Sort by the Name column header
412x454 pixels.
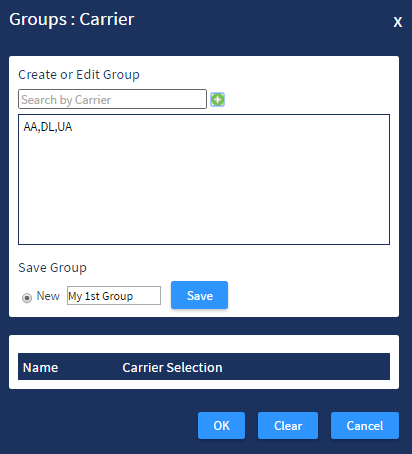pyautogui.click(x=40, y=367)
